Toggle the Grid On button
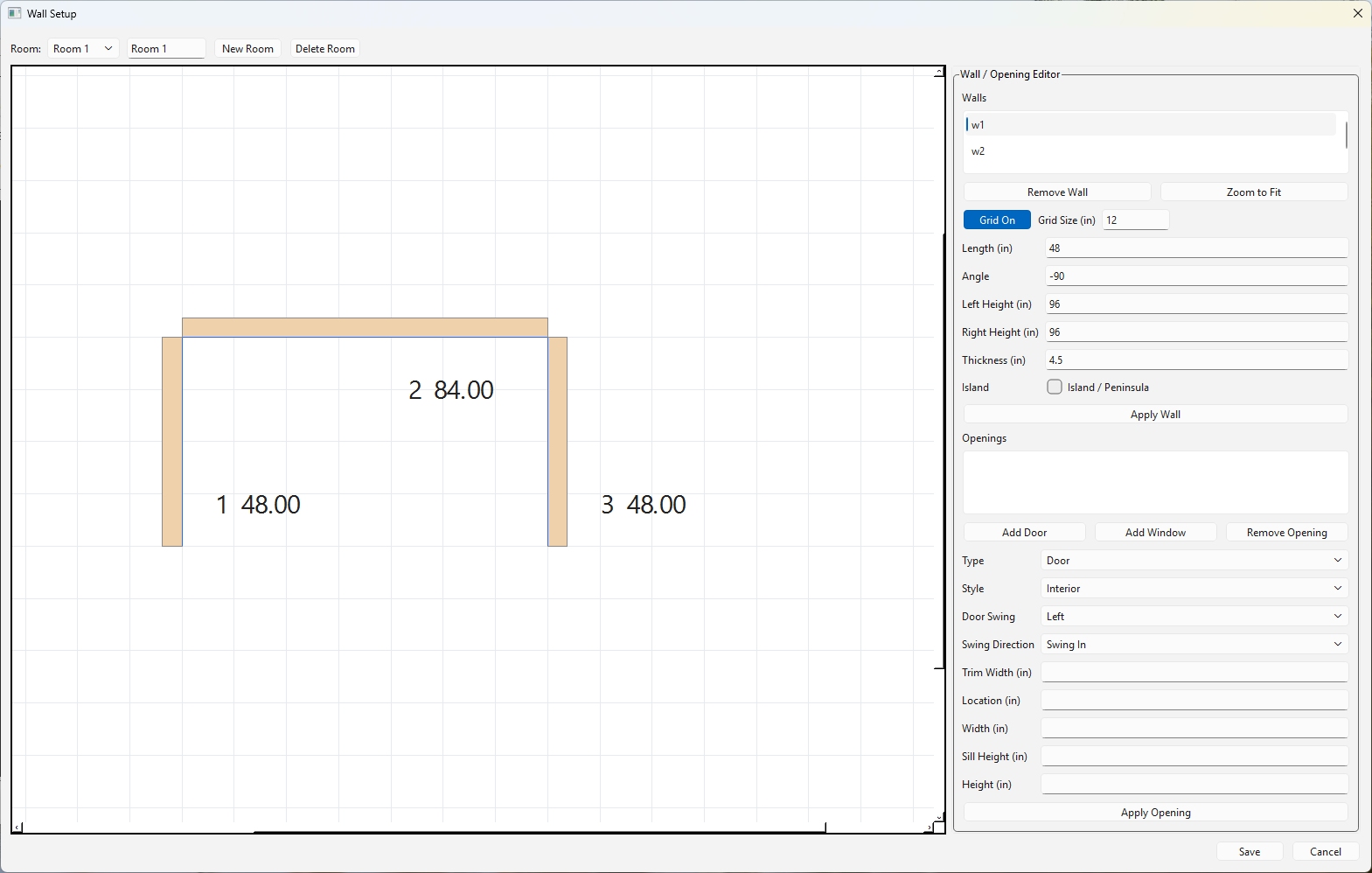Image resolution: width=1372 pixels, height=873 pixels. [997, 220]
